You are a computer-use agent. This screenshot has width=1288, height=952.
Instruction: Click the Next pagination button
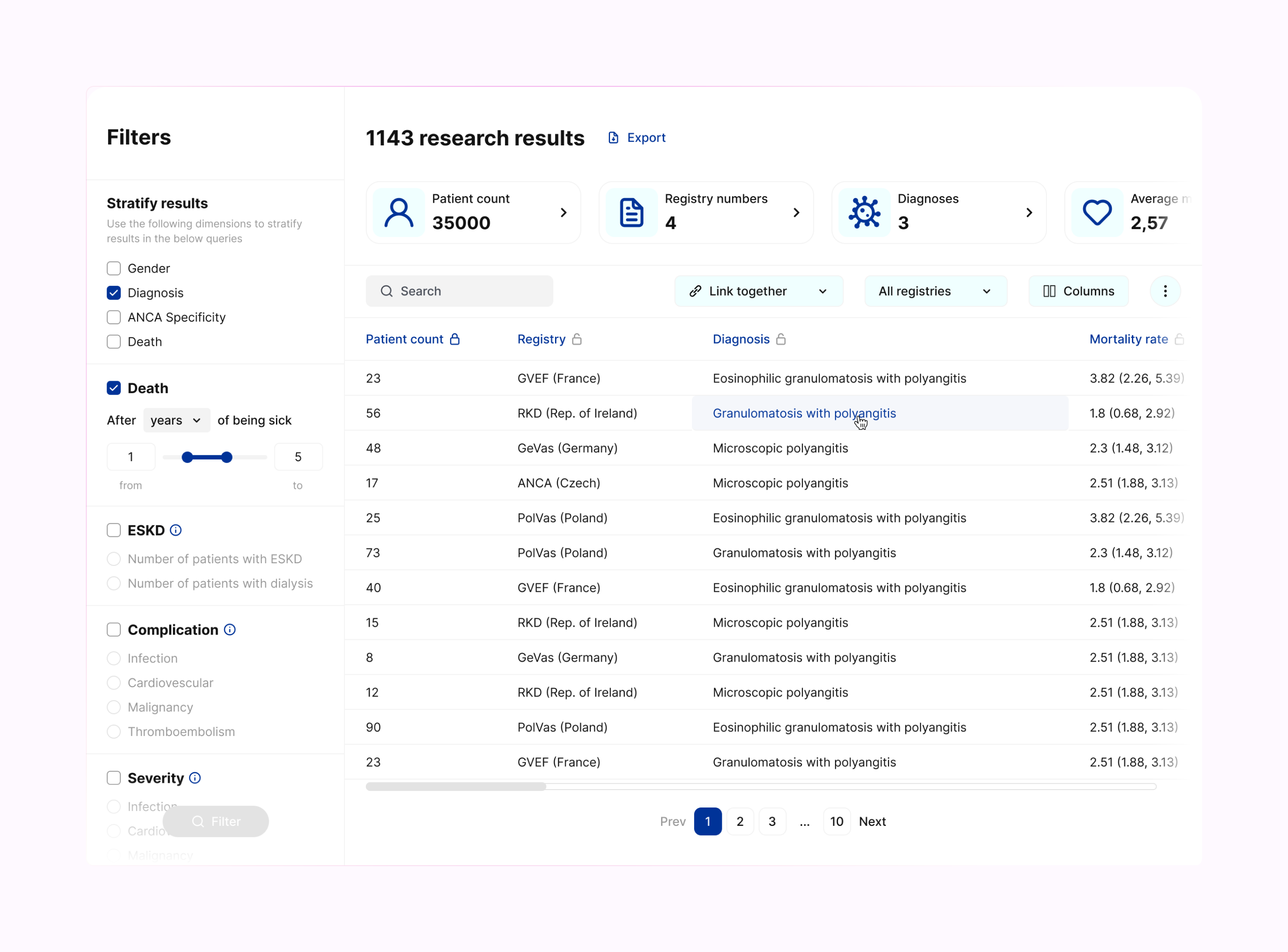(x=872, y=821)
